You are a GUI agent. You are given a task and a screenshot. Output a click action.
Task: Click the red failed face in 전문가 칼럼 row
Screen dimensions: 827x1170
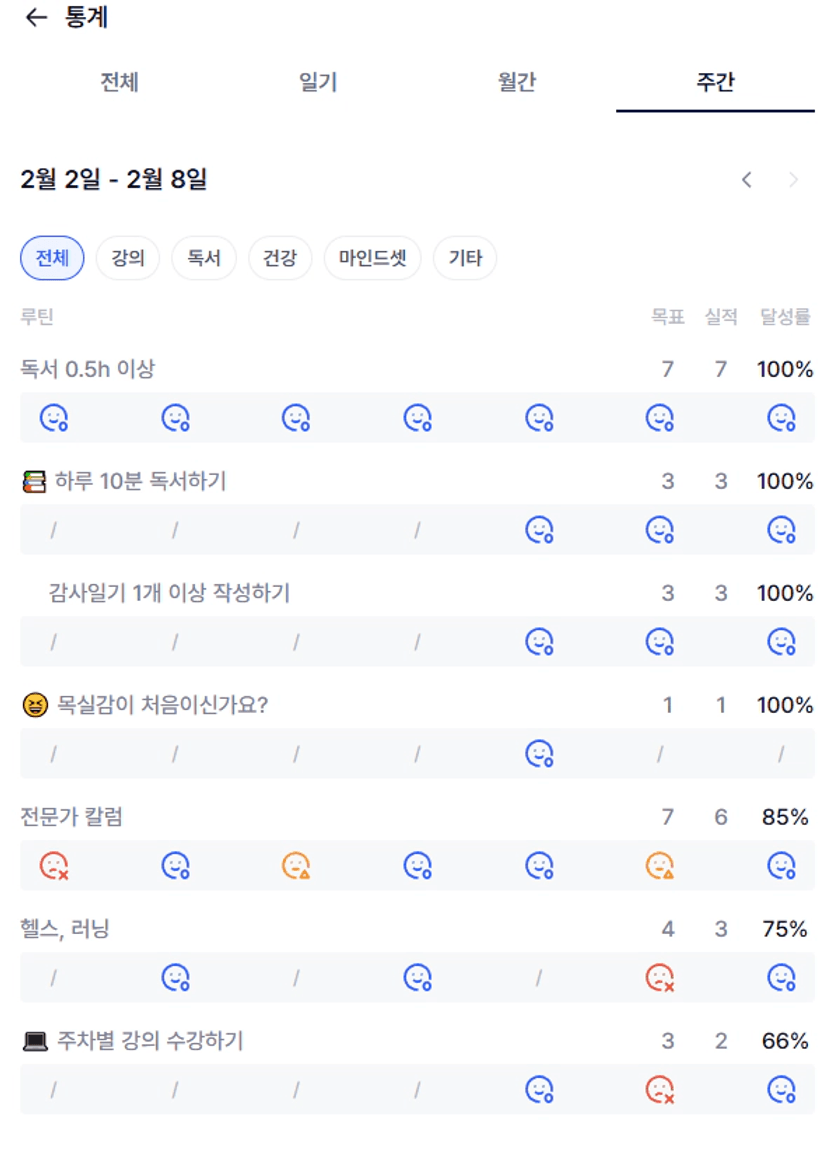53,865
